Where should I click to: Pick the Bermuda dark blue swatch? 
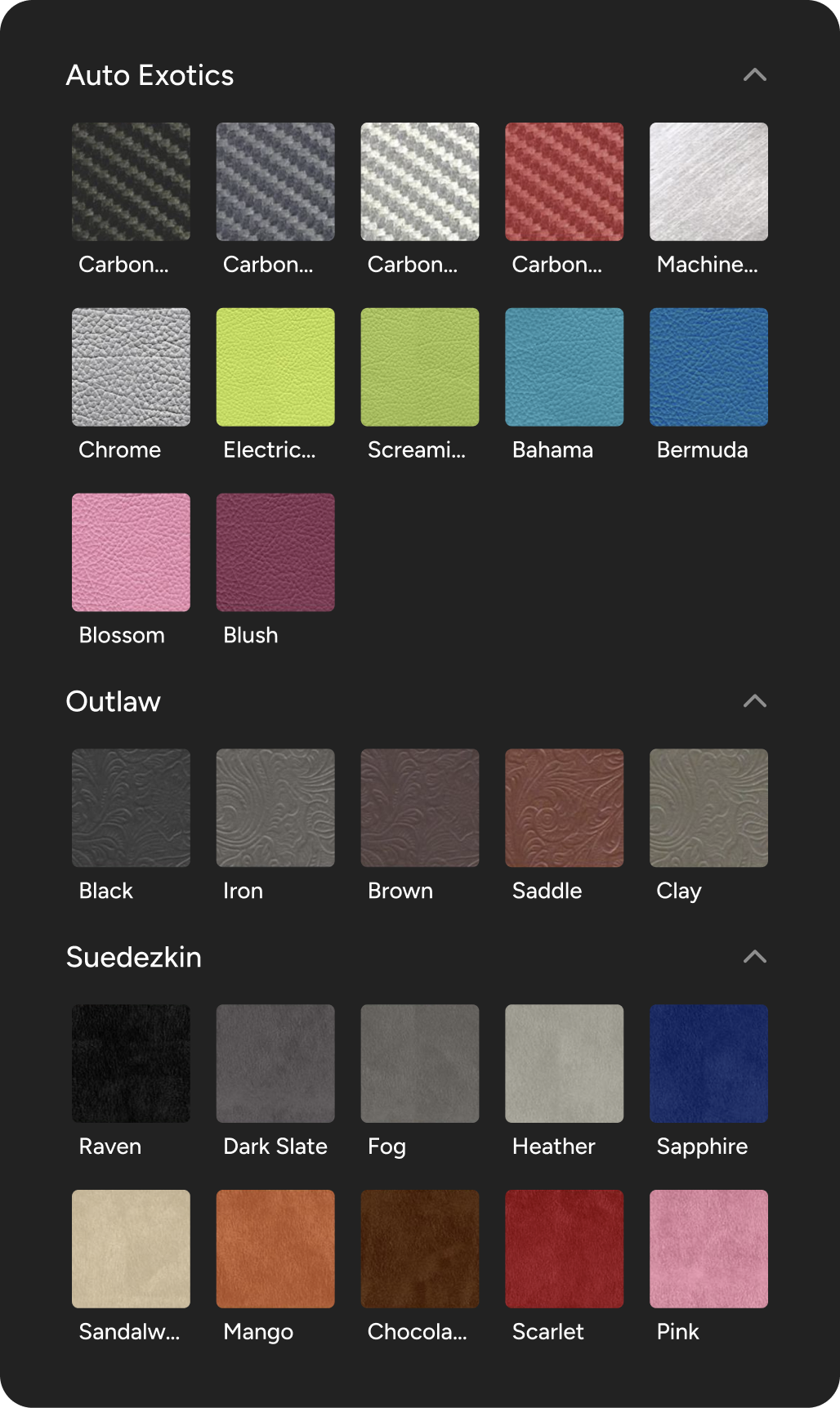708,367
